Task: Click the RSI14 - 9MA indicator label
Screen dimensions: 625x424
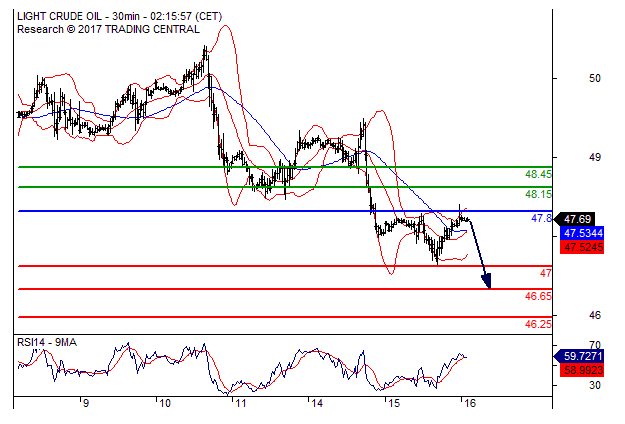Action: (47, 342)
